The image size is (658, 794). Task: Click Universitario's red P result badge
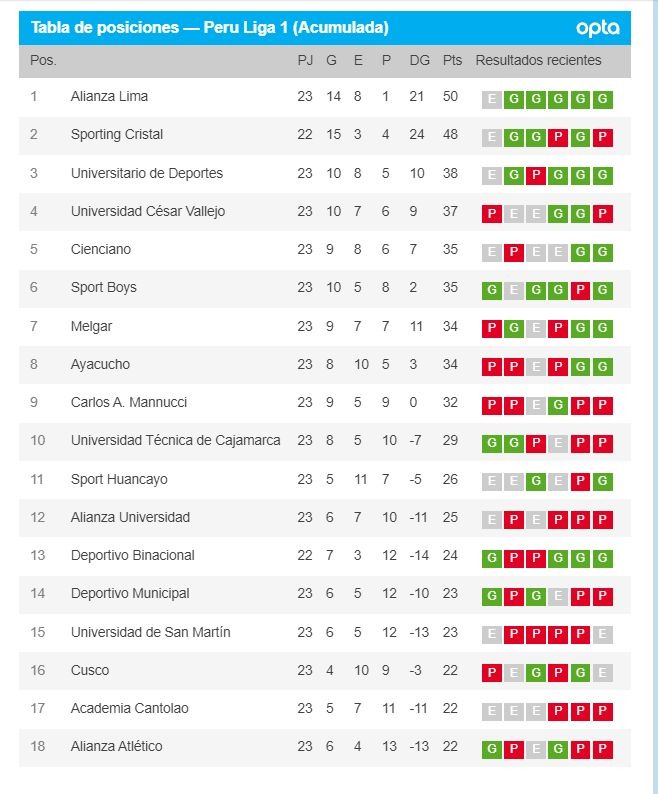pyautogui.click(x=535, y=176)
